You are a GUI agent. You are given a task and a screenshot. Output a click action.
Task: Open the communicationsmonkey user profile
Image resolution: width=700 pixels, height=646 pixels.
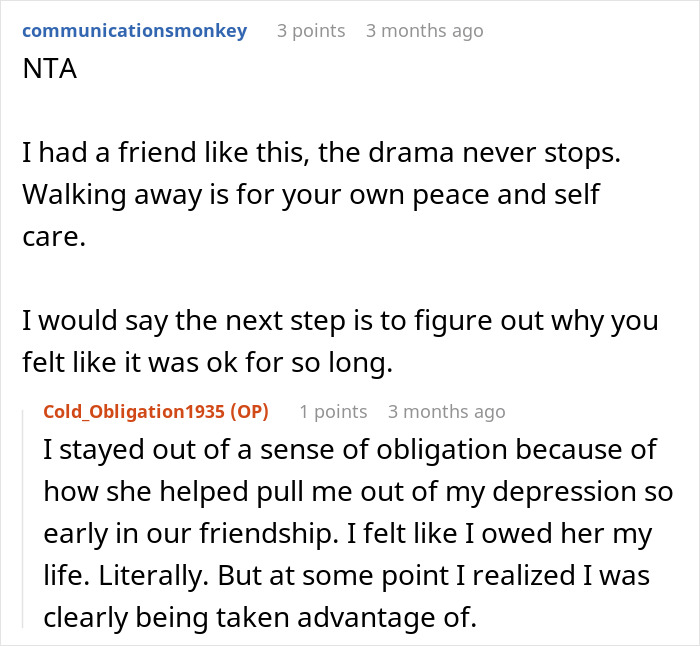point(134,31)
